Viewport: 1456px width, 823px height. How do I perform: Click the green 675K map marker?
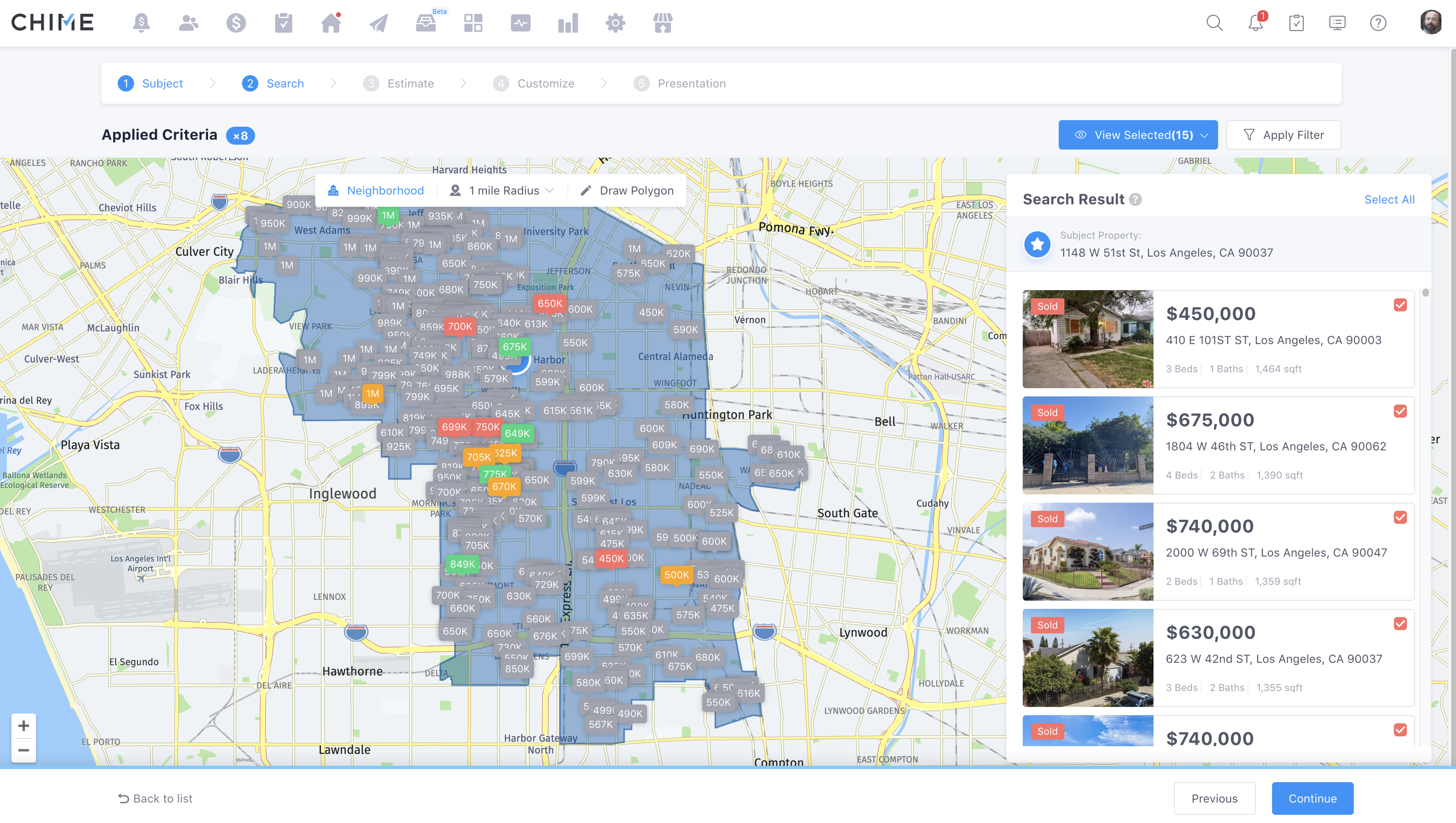pos(515,347)
